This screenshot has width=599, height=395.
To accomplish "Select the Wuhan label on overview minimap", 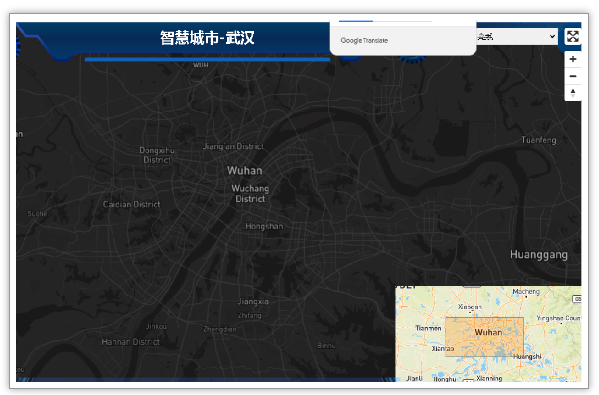I will click(488, 332).
